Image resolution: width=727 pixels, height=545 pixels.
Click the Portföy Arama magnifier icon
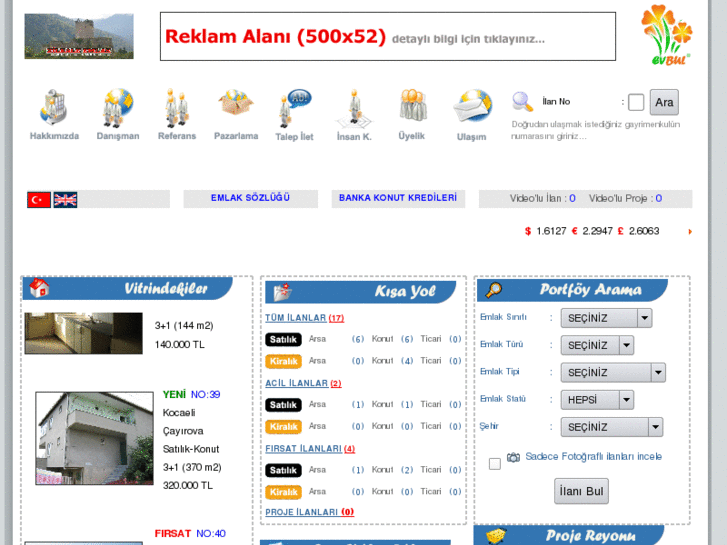pos(493,290)
